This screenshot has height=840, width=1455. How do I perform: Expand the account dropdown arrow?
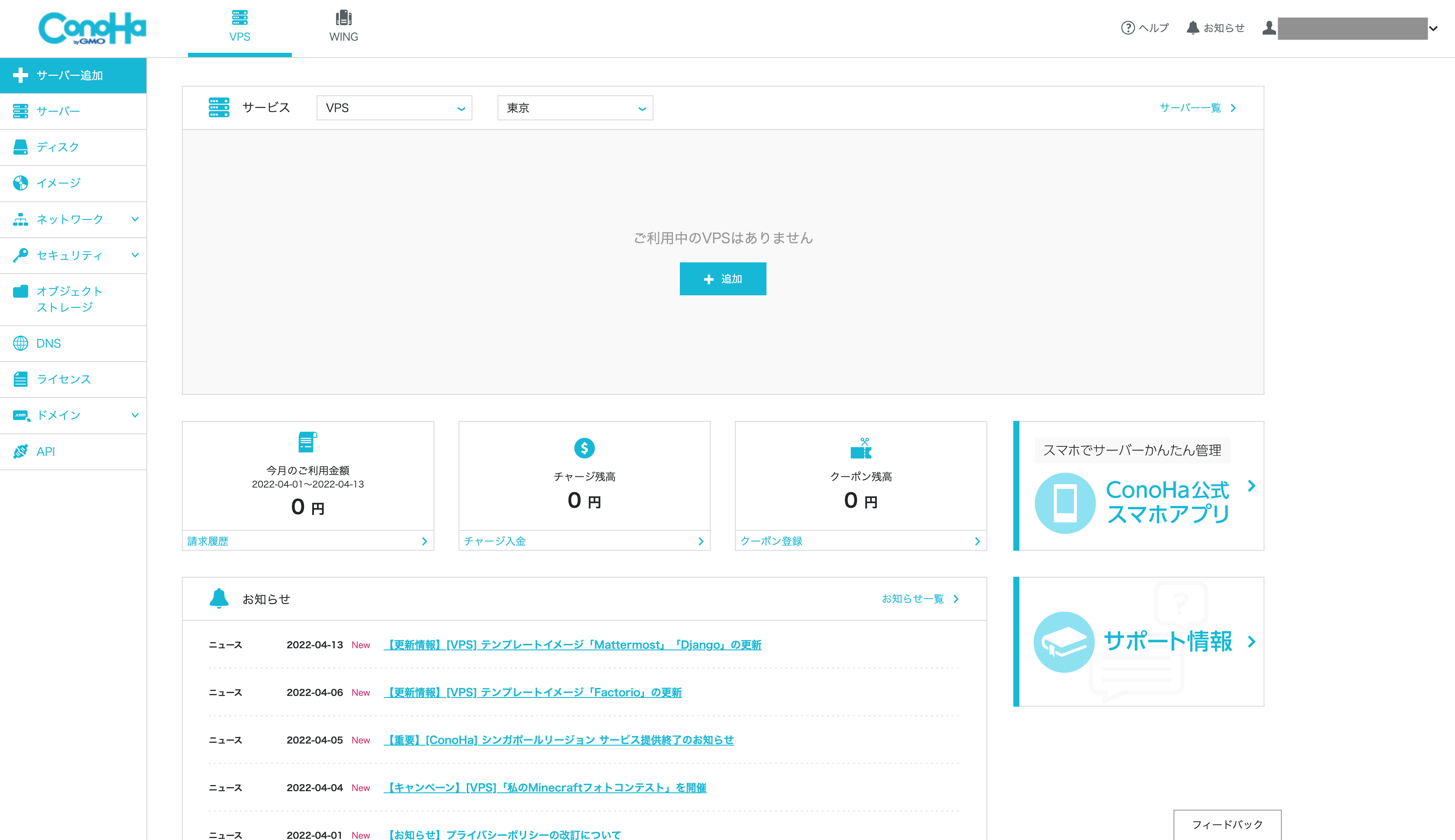[x=1433, y=28]
